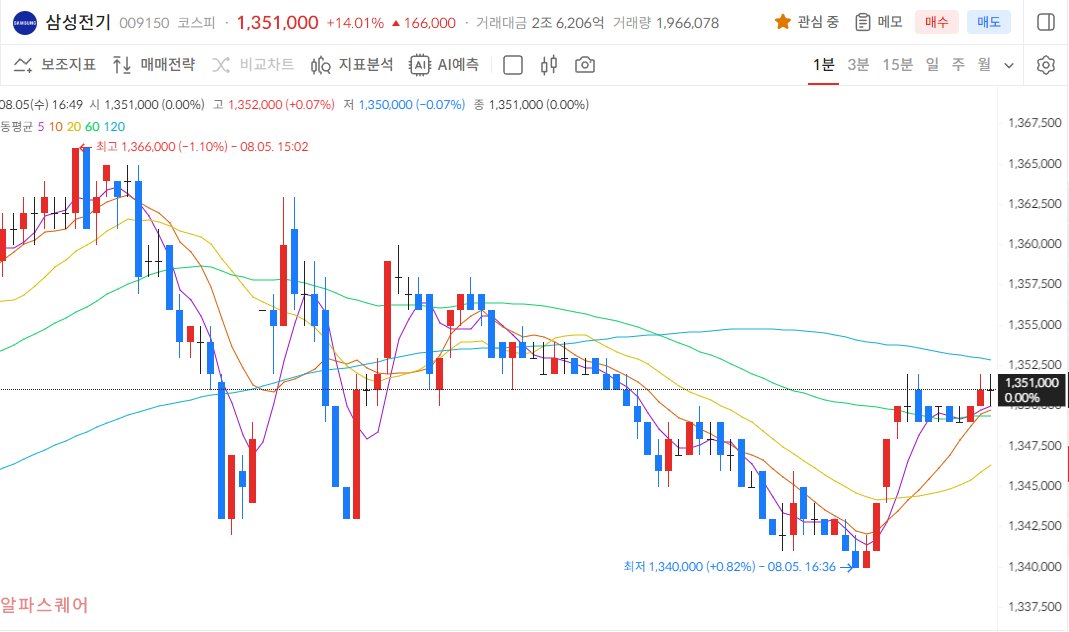Click the 1,367,500 price axis label
Screen dimensions: 1069x632
pyautogui.click(x=1034, y=123)
